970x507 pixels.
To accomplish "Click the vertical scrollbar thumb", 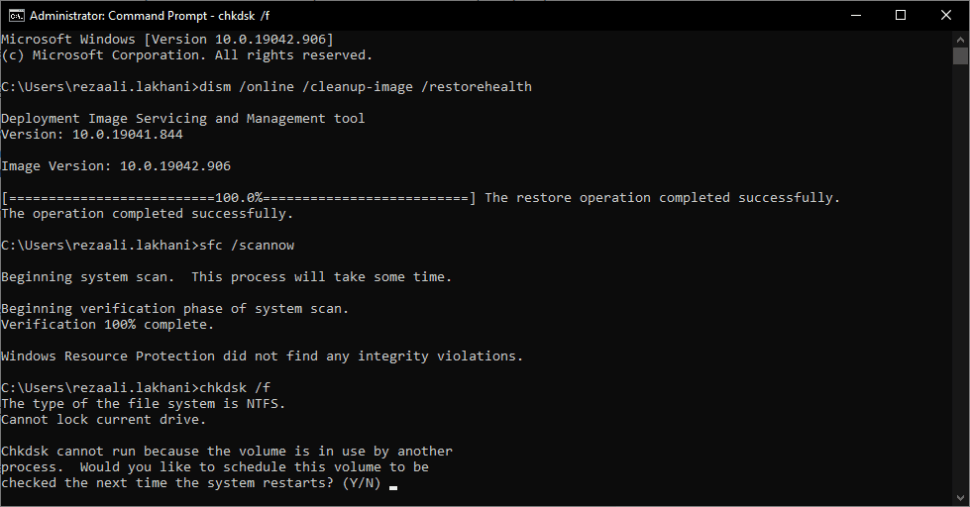I will pyautogui.click(x=960, y=56).
